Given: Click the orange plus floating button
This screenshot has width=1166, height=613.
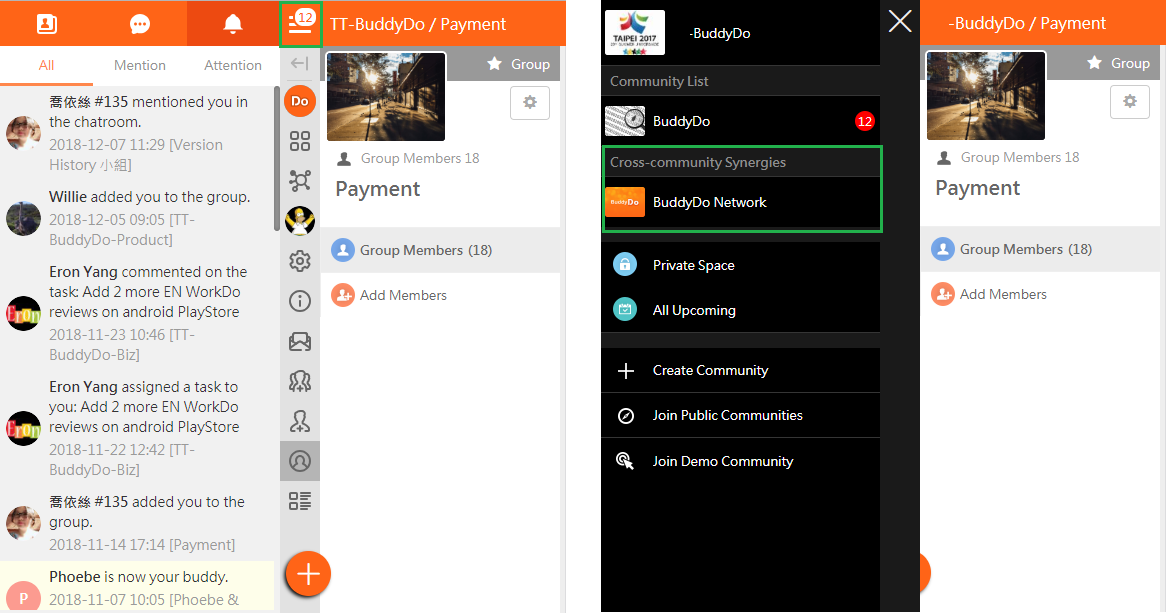Looking at the screenshot, I should [x=308, y=574].
